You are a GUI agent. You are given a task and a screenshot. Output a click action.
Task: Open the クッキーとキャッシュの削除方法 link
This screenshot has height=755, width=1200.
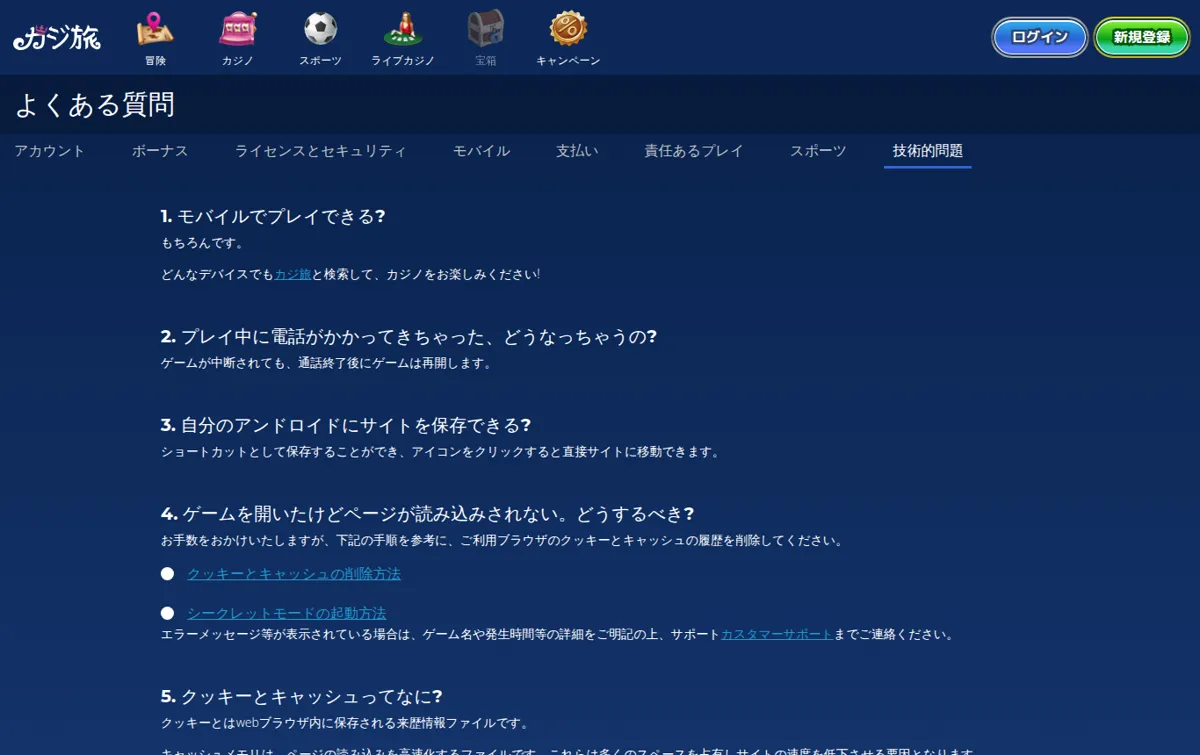tap(294, 574)
